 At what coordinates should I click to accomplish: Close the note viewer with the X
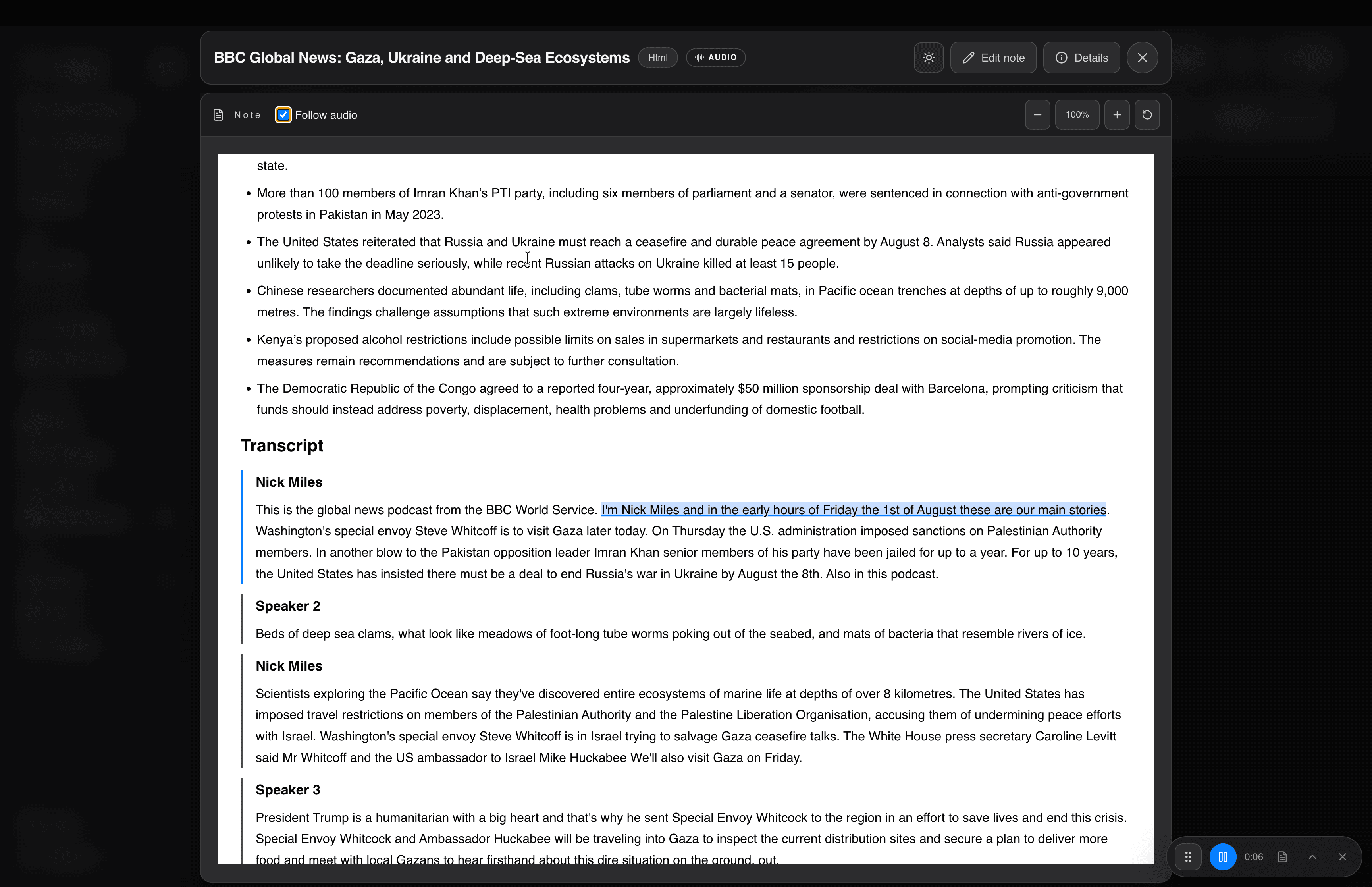(1142, 58)
